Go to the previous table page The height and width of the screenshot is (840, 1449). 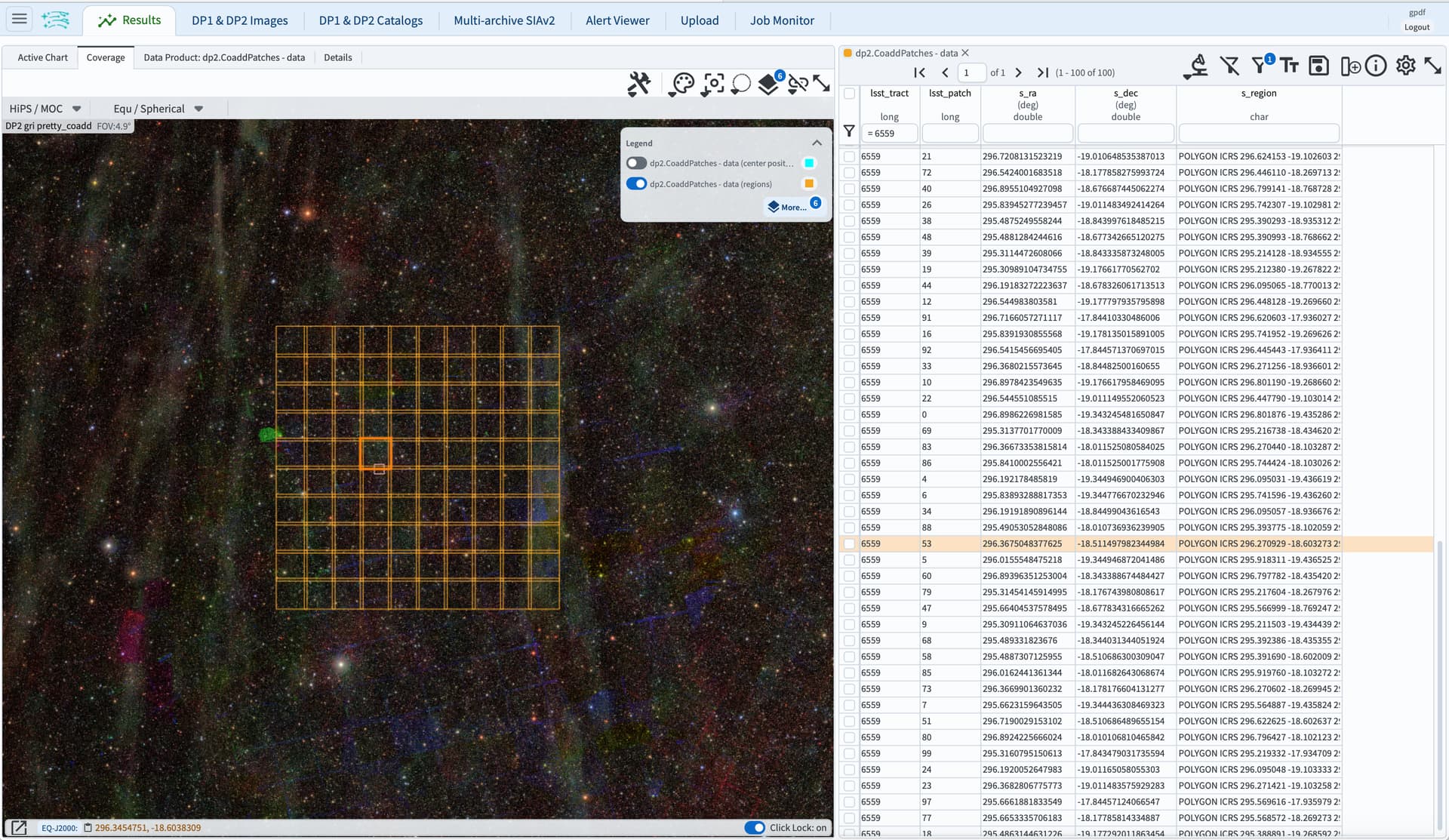click(x=945, y=72)
